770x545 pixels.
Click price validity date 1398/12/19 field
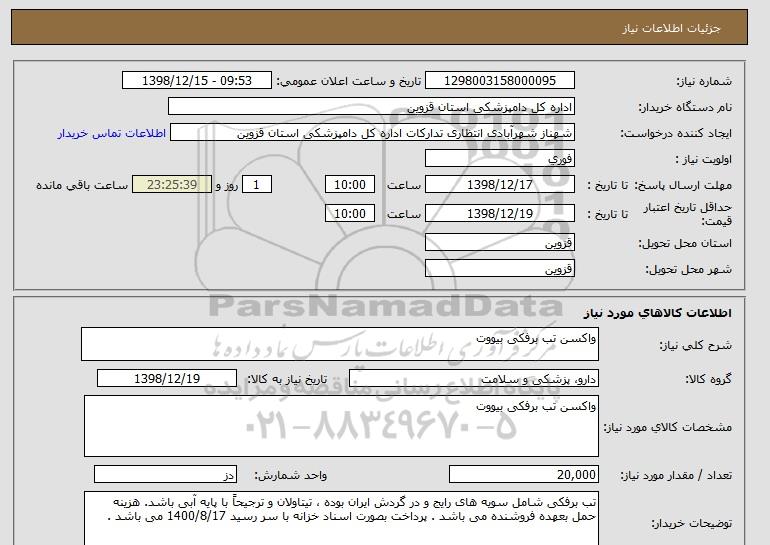point(499,214)
